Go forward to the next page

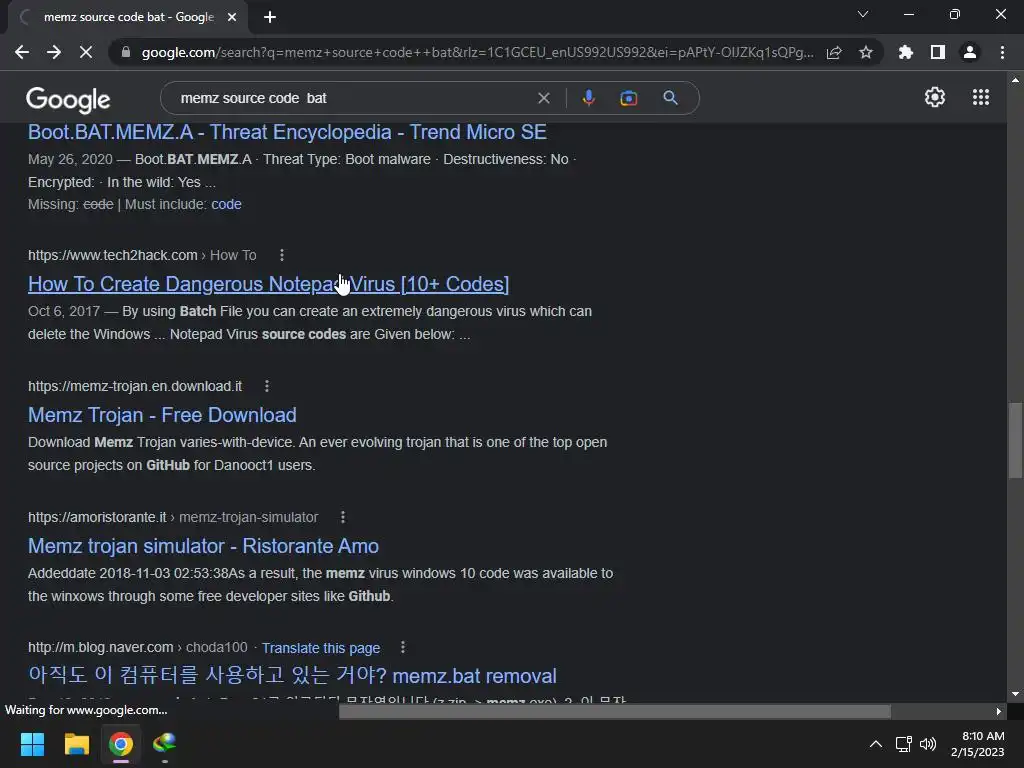[54, 52]
